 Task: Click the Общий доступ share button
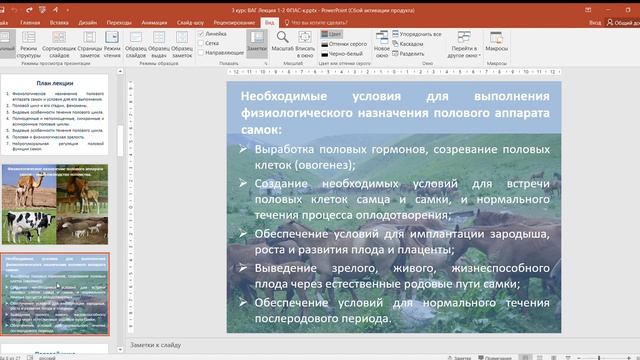(x=624, y=23)
